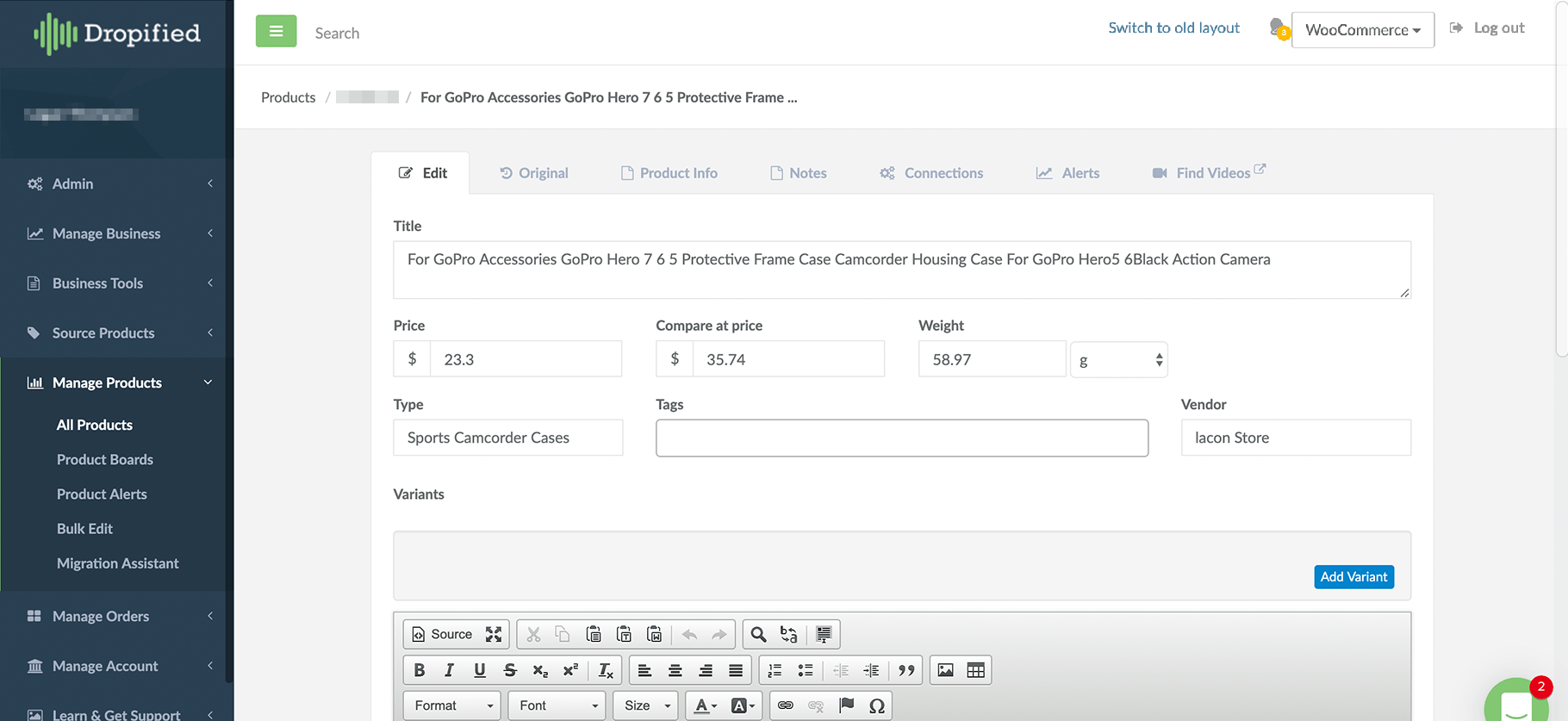Open Product Boards in sidebar
This screenshot has height=721, width=1568.
105,460
